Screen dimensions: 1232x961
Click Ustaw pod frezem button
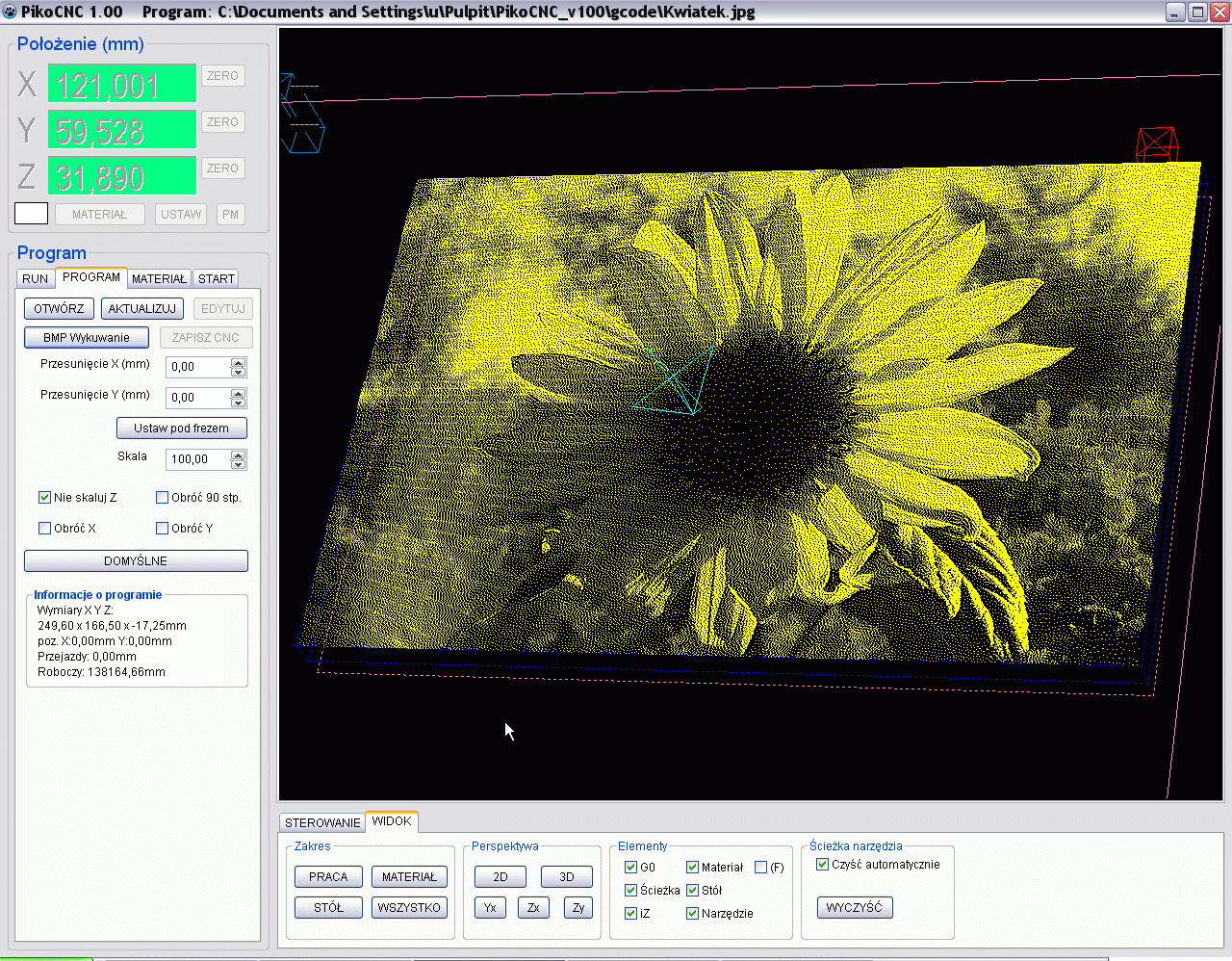pyautogui.click(x=182, y=429)
